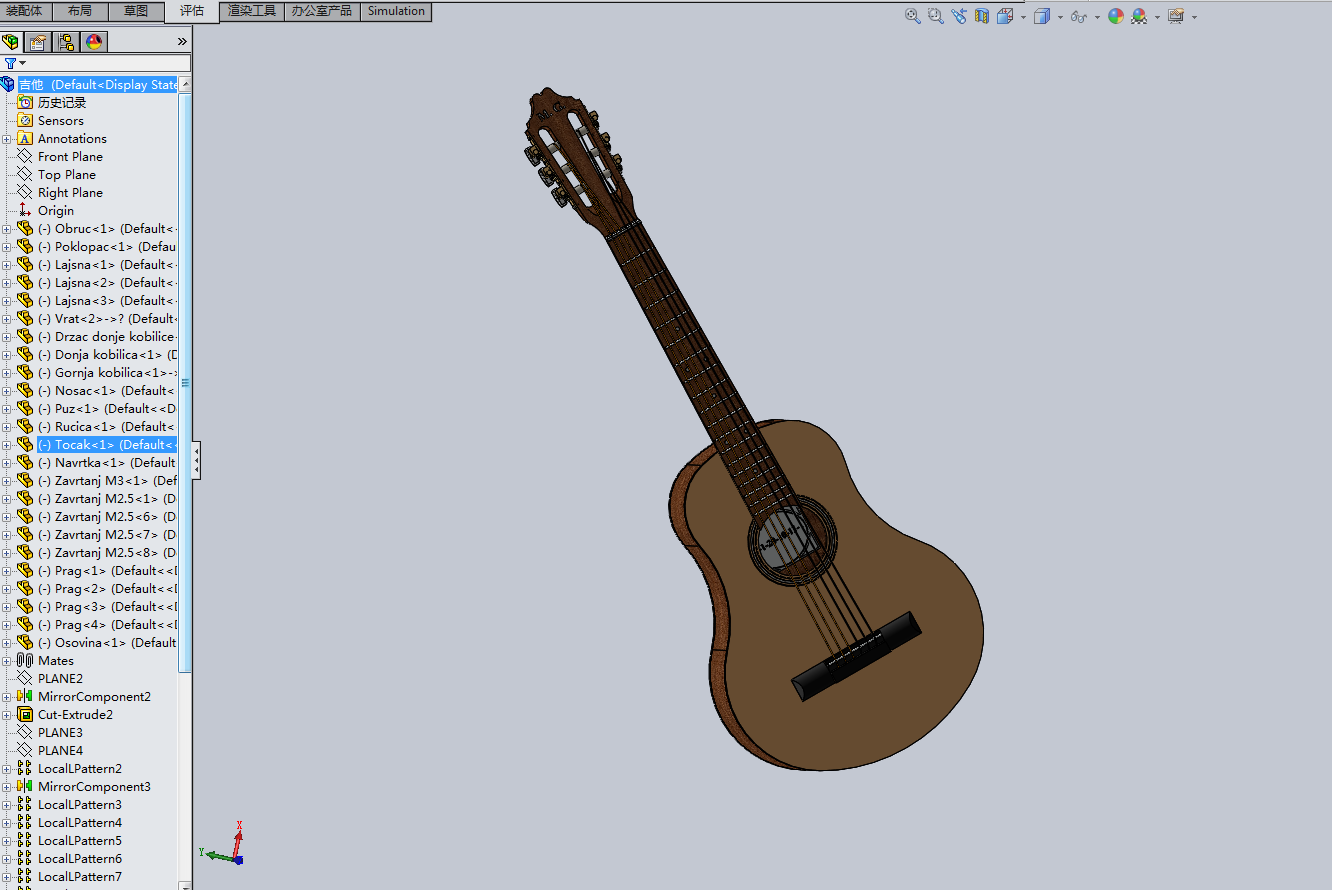Select the PLANE4 tree item

click(60, 751)
